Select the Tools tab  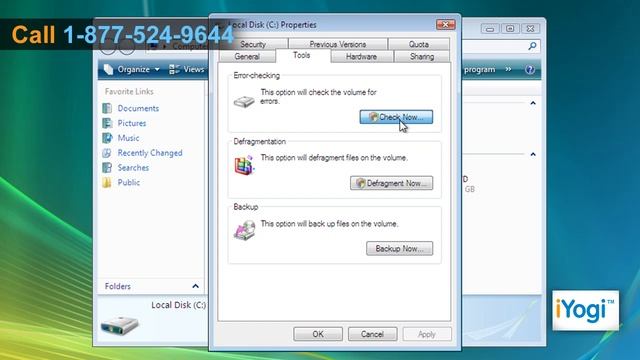[302, 56]
